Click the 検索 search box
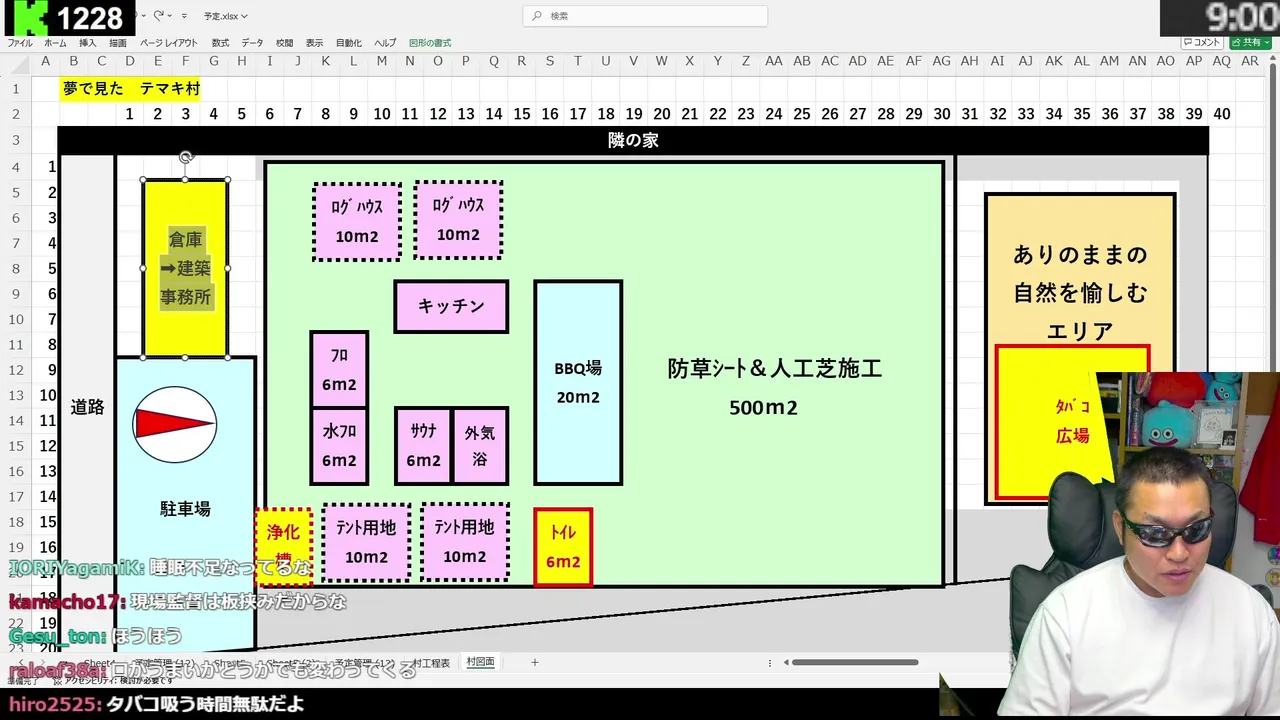This screenshot has width=1280, height=720. coord(645,16)
